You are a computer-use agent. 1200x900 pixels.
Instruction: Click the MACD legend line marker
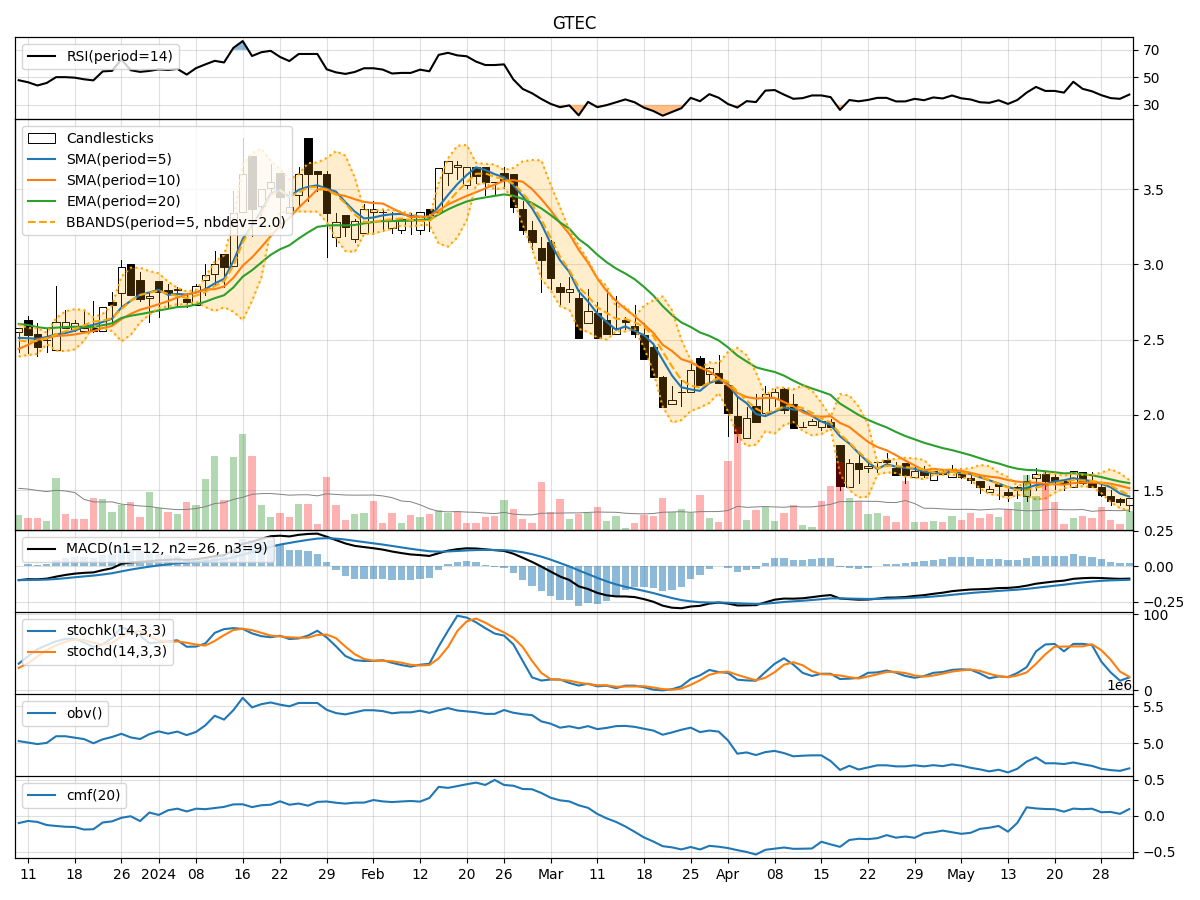(x=43, y=549)
